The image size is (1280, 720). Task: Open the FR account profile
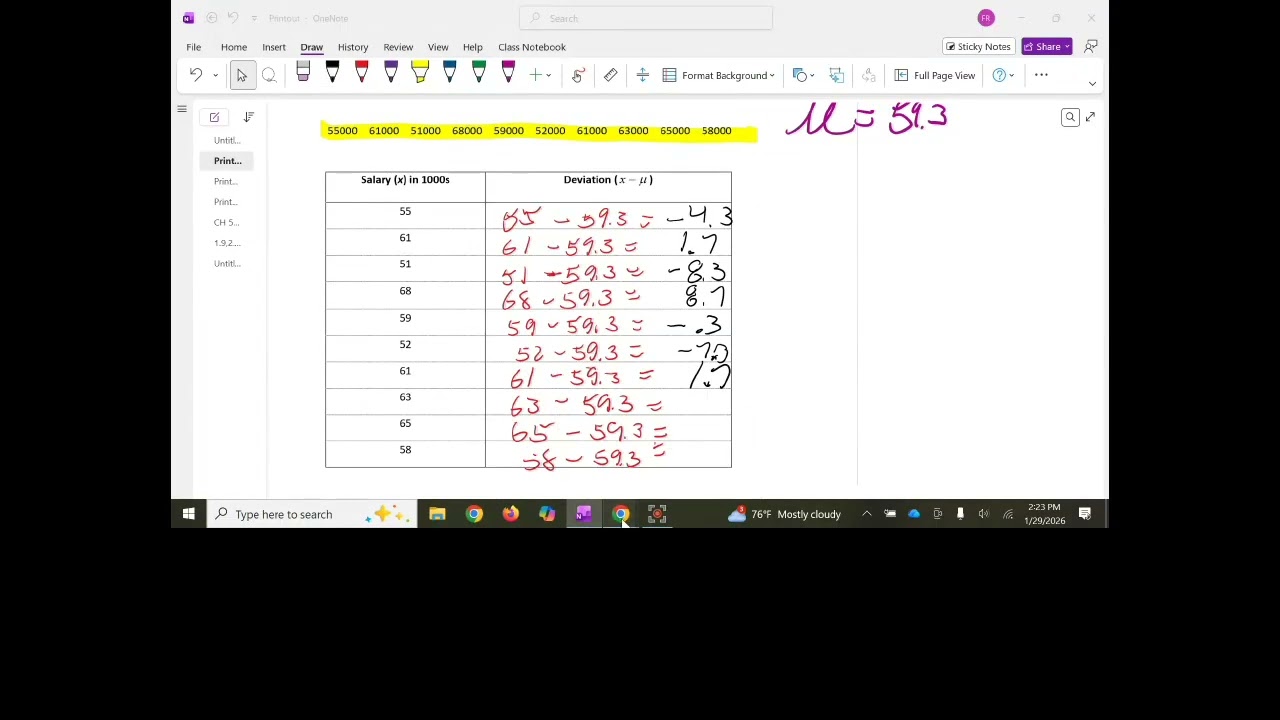[x=986, y=18]
